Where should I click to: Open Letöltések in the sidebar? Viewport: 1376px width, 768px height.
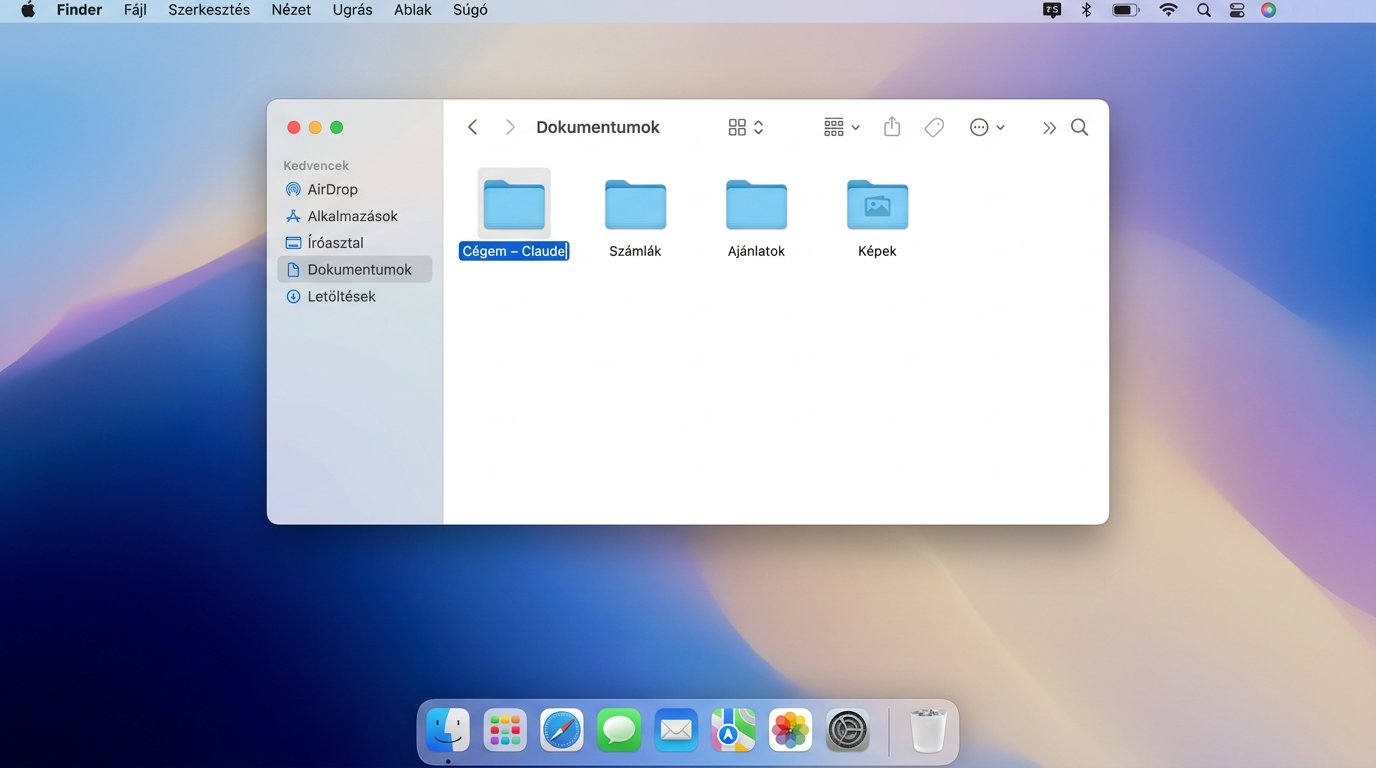point(355,297)
